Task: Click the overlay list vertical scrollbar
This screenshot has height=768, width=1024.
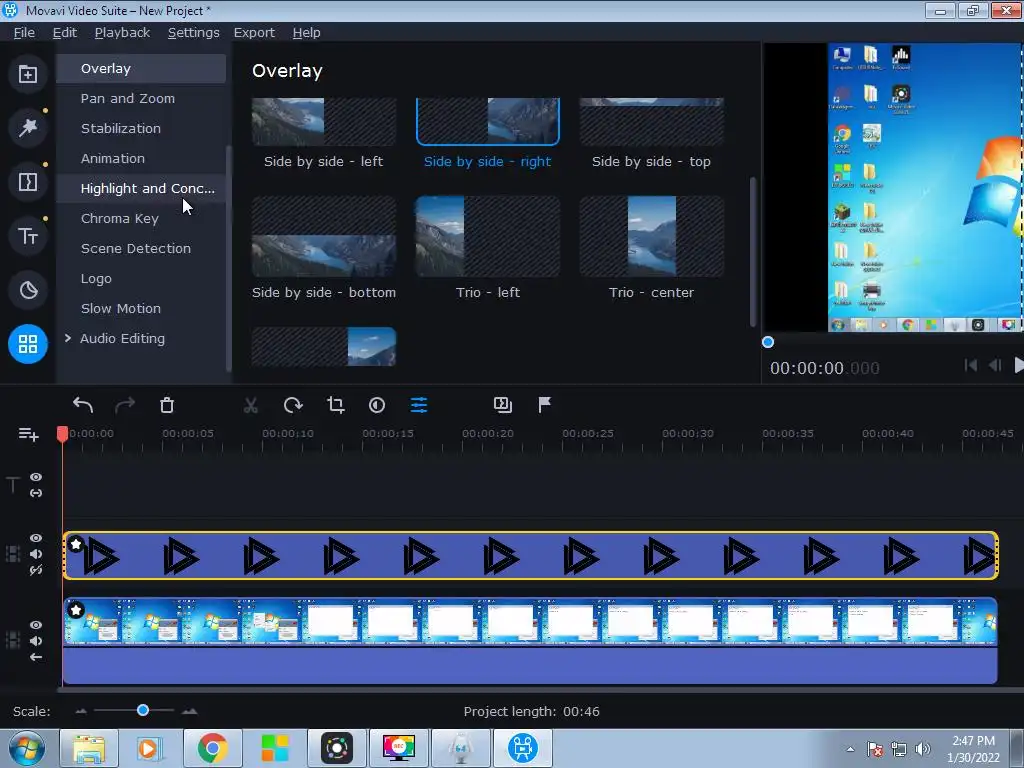Action: click(x=753, y=251)
